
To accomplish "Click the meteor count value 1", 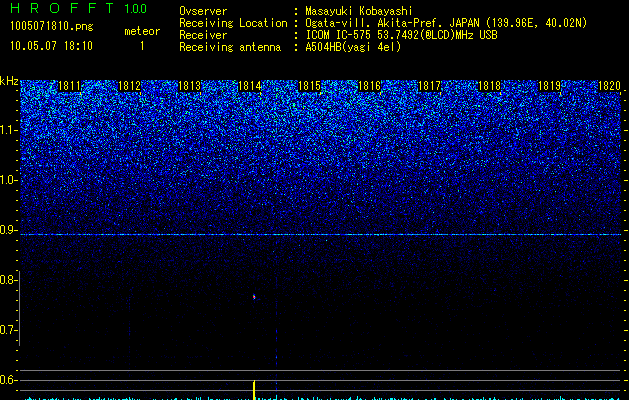I will pos(142,46).
